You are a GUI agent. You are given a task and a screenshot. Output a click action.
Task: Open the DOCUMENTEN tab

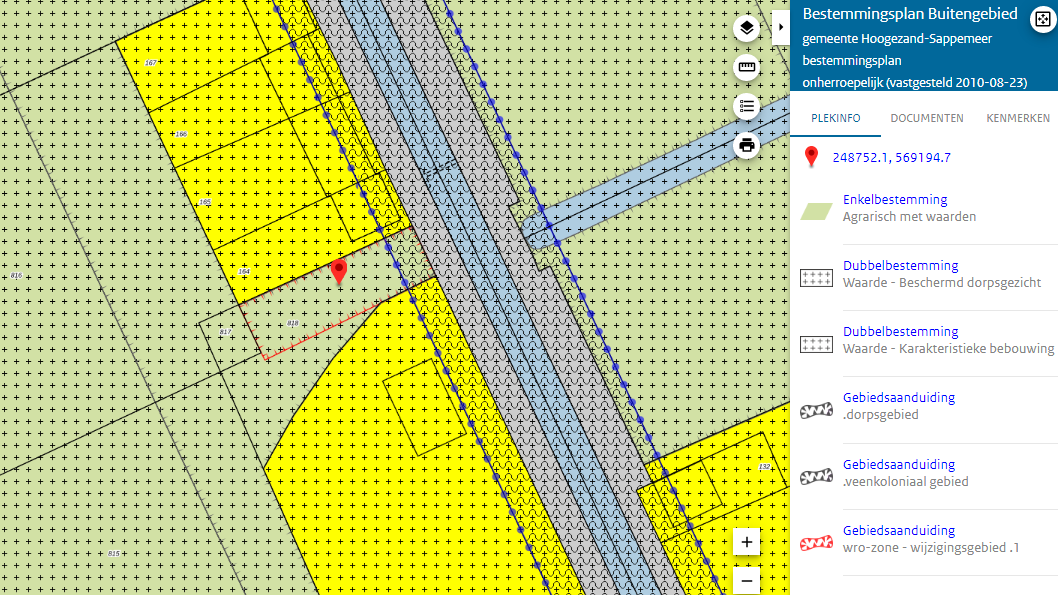pyautogui.click(x=926, y=118)
